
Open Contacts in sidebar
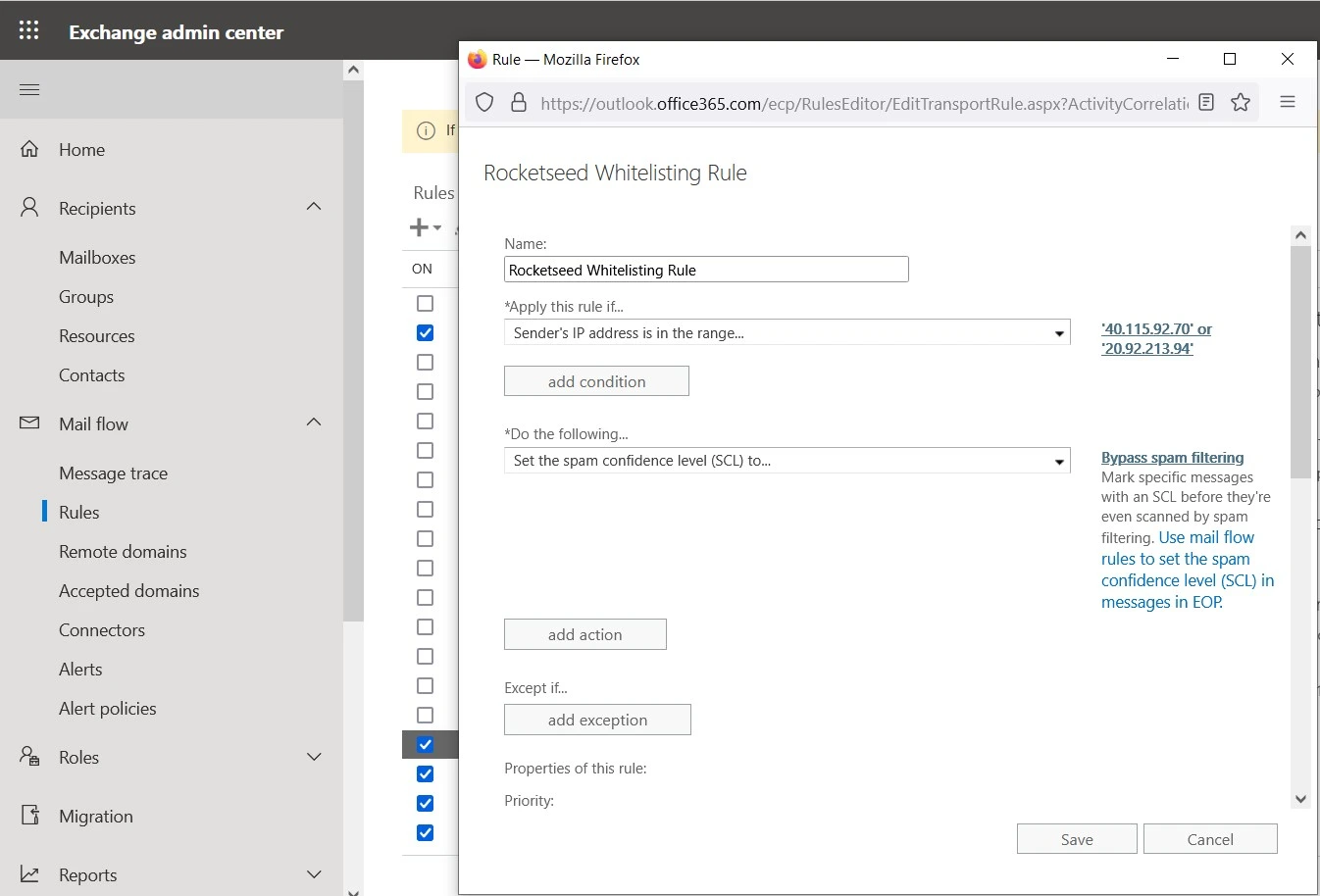pos(91,375)
